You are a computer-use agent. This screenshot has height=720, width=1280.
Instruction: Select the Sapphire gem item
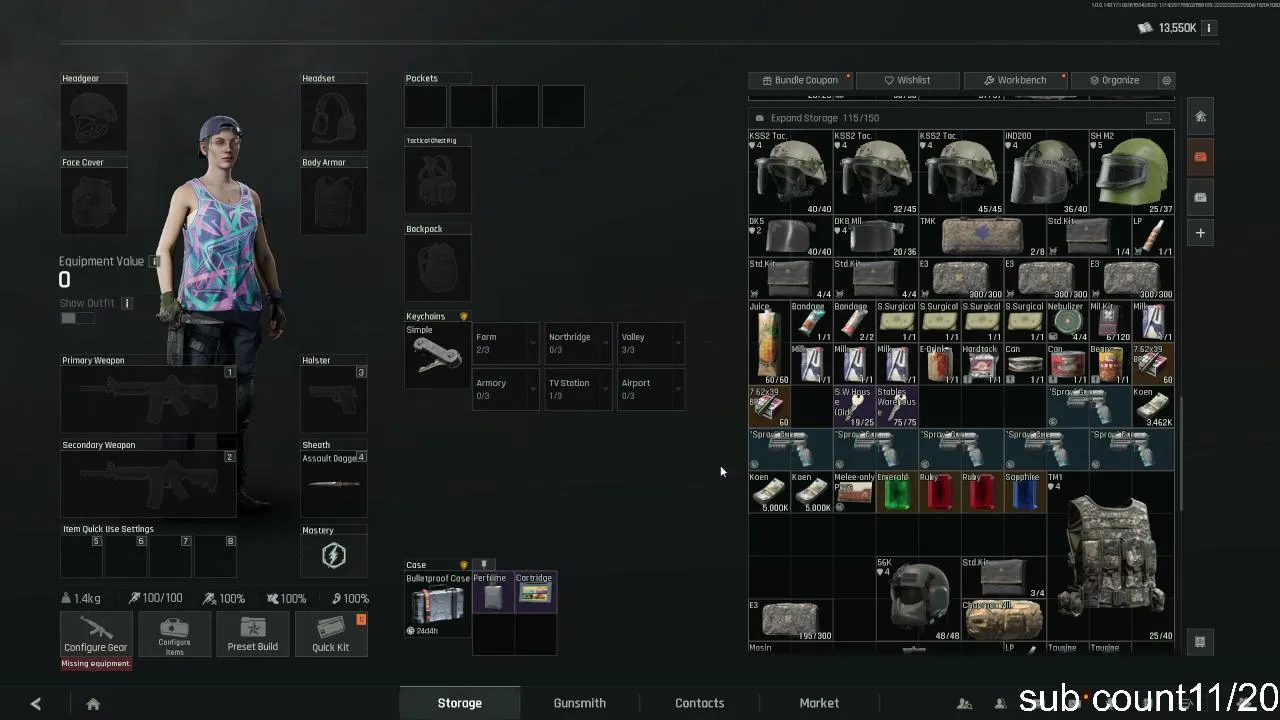click(1025, 492)
